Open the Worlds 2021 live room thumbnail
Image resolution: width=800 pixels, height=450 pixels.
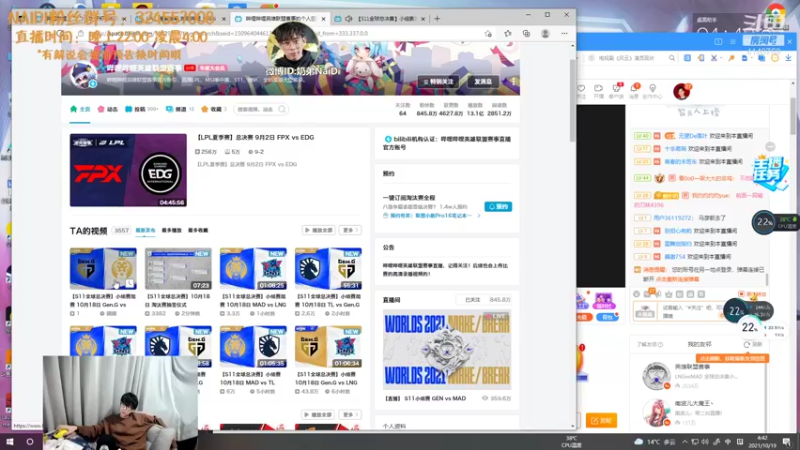click(447, 350)
